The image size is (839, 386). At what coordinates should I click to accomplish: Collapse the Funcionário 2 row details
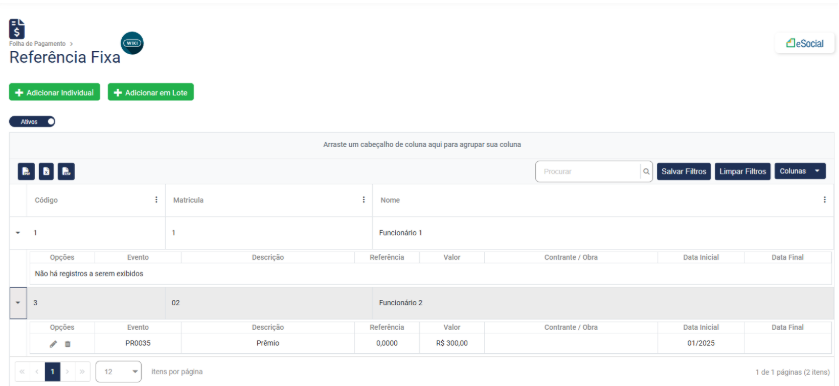click(18, 303)
